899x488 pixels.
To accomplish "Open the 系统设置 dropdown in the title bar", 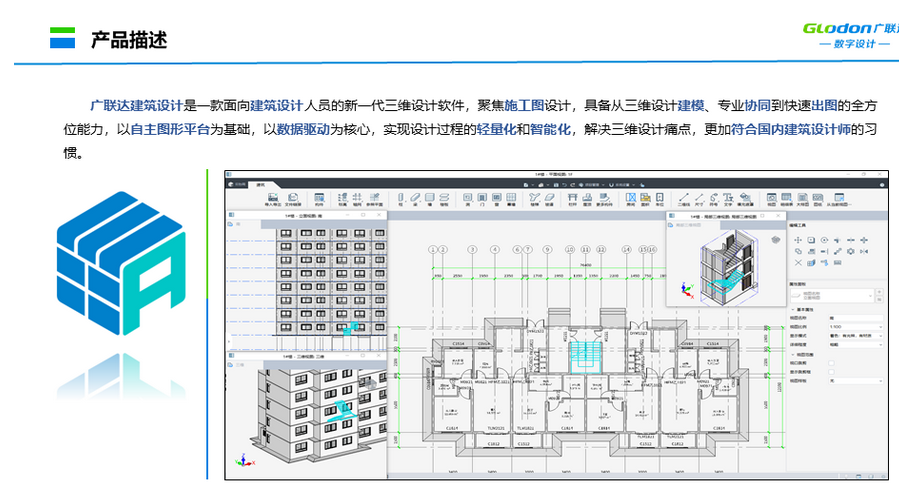I will 622,185.
